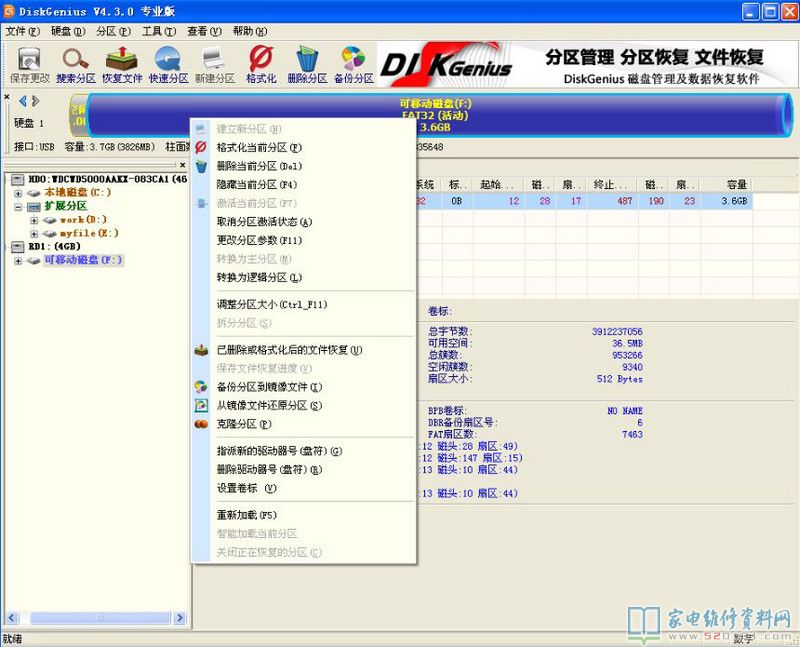Click the 删除分区 delete partition toolbar icon
Image resolution: width=800 pixels, height=647 pixels.
point(307,65)
